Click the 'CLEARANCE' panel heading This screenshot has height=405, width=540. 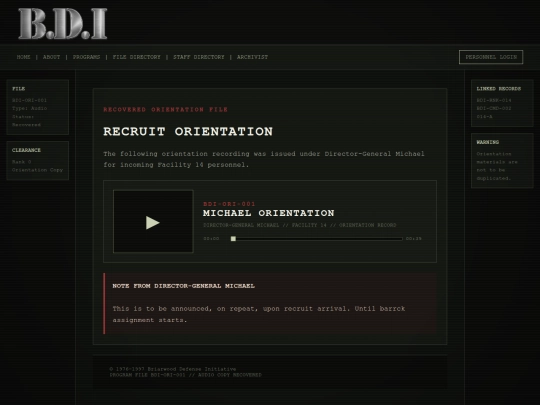(26, 150)
